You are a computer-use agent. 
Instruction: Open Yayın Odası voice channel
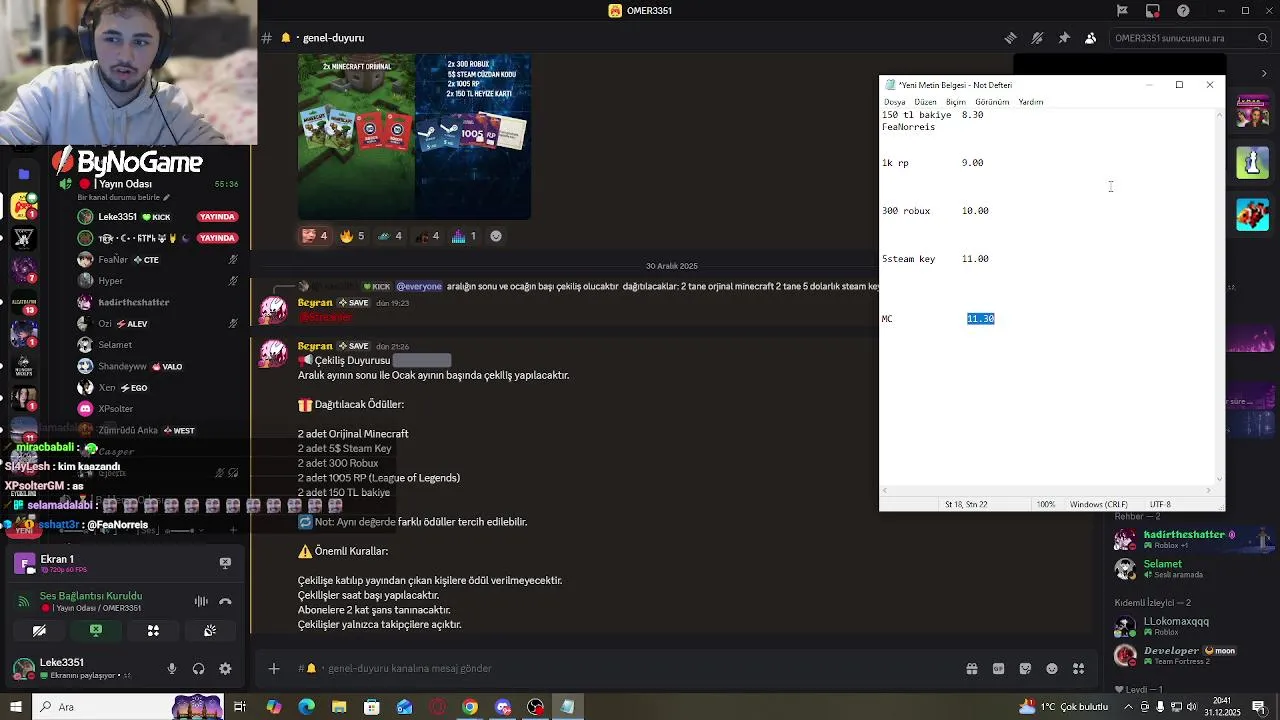point(150,184)
